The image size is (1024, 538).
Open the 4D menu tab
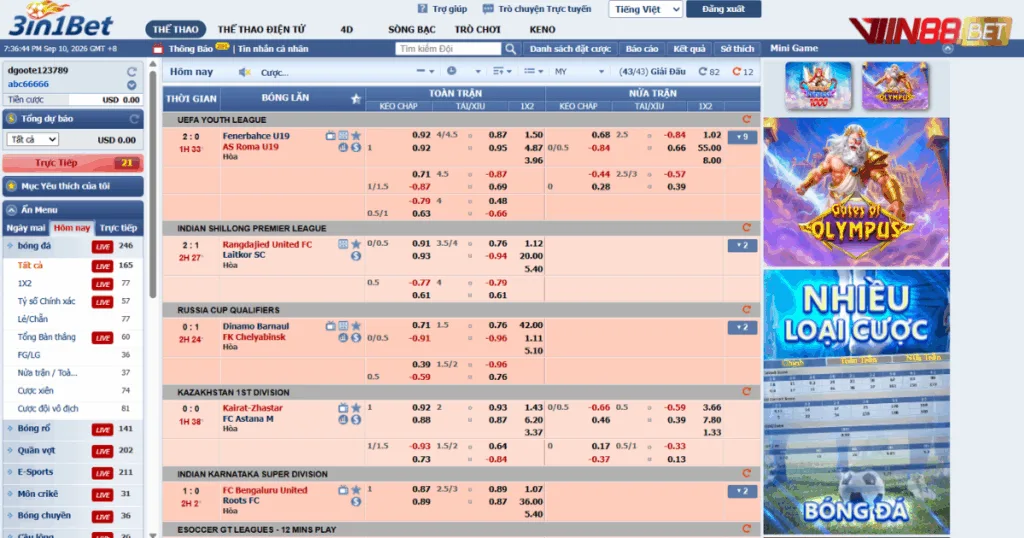[x=347, y=29]
